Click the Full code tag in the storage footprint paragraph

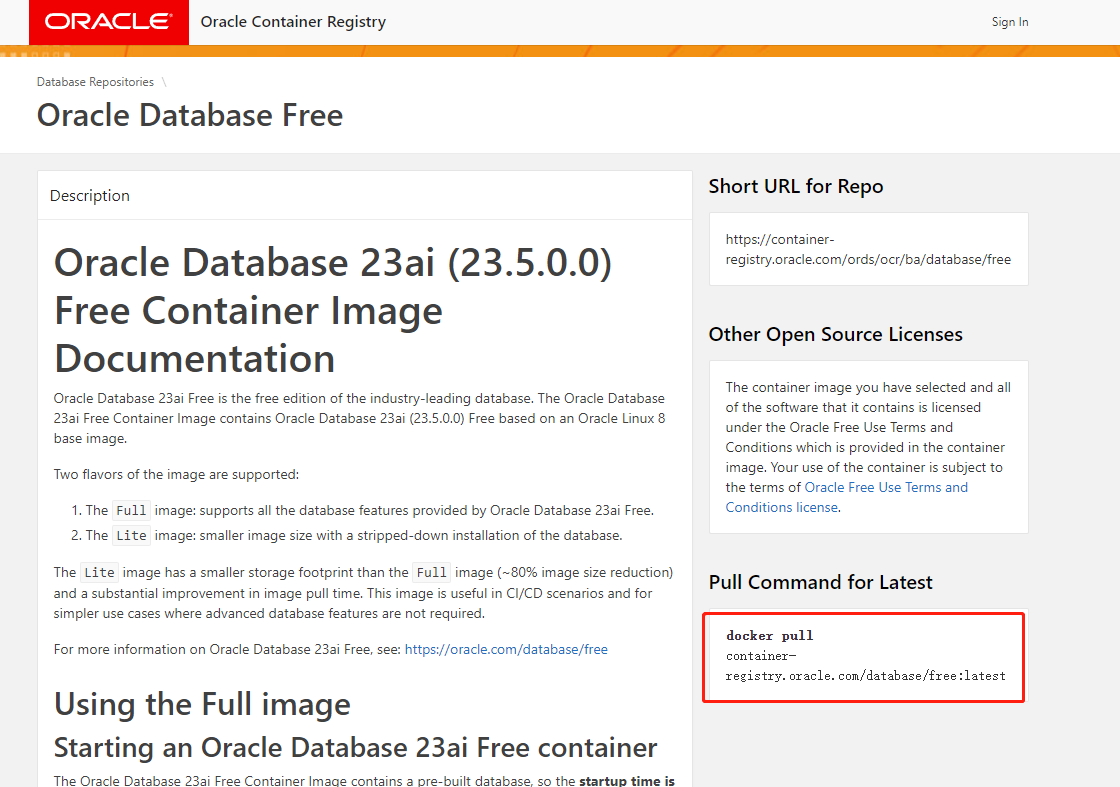coord(431,573)
